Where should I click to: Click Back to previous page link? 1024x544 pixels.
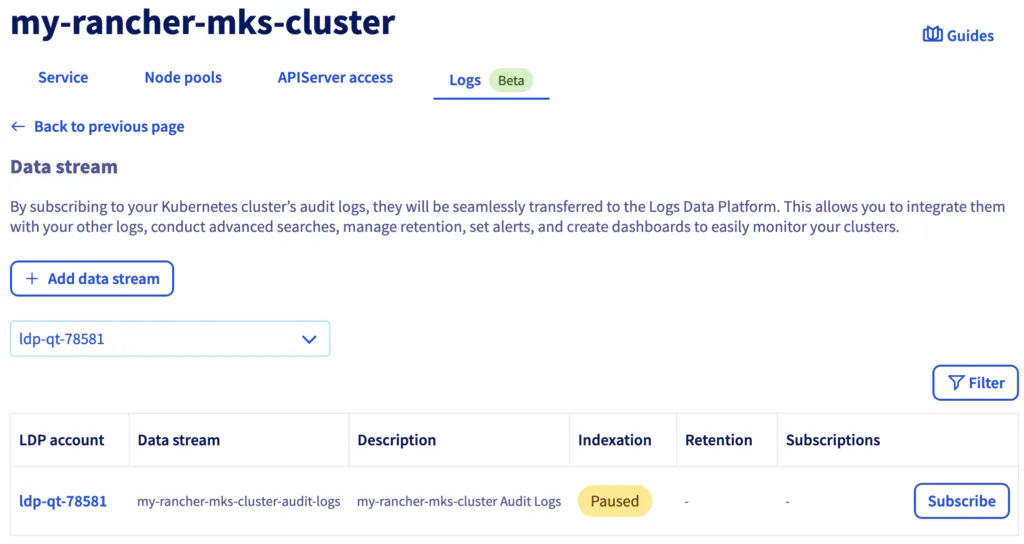point(109,127)
